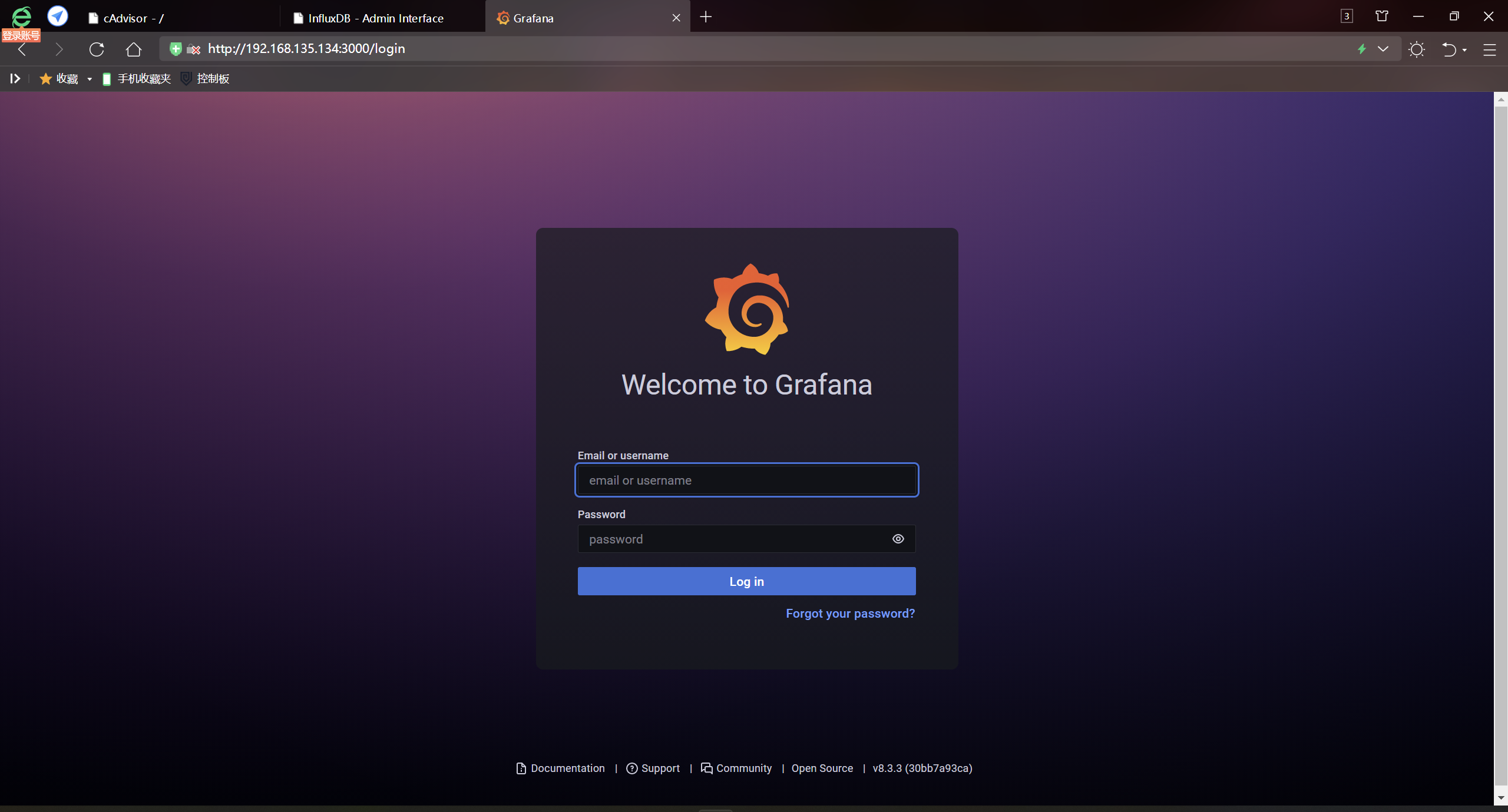Click the lightning speed-mode icon in address bar

point(1362,49)
